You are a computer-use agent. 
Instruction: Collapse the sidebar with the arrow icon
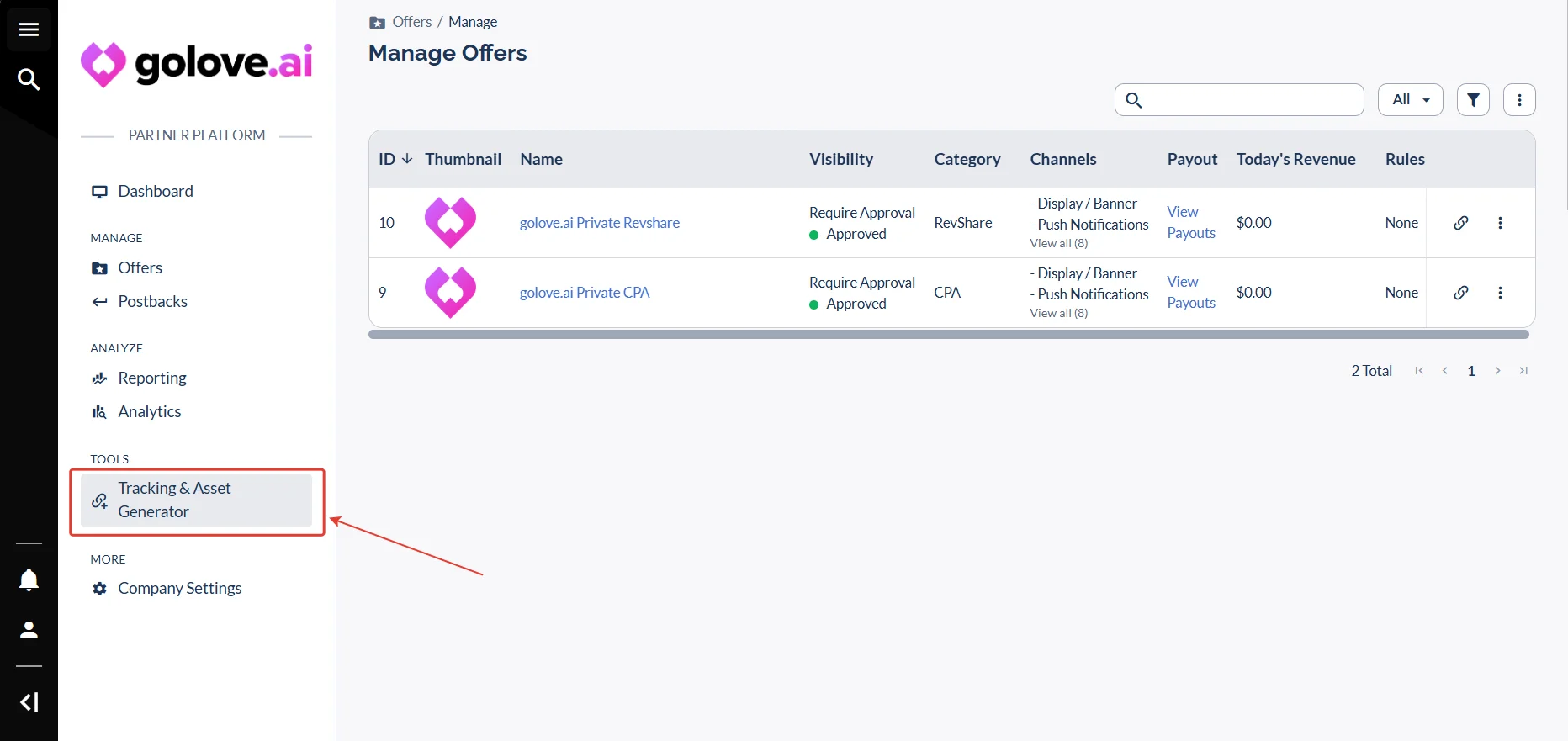(29, 702)
